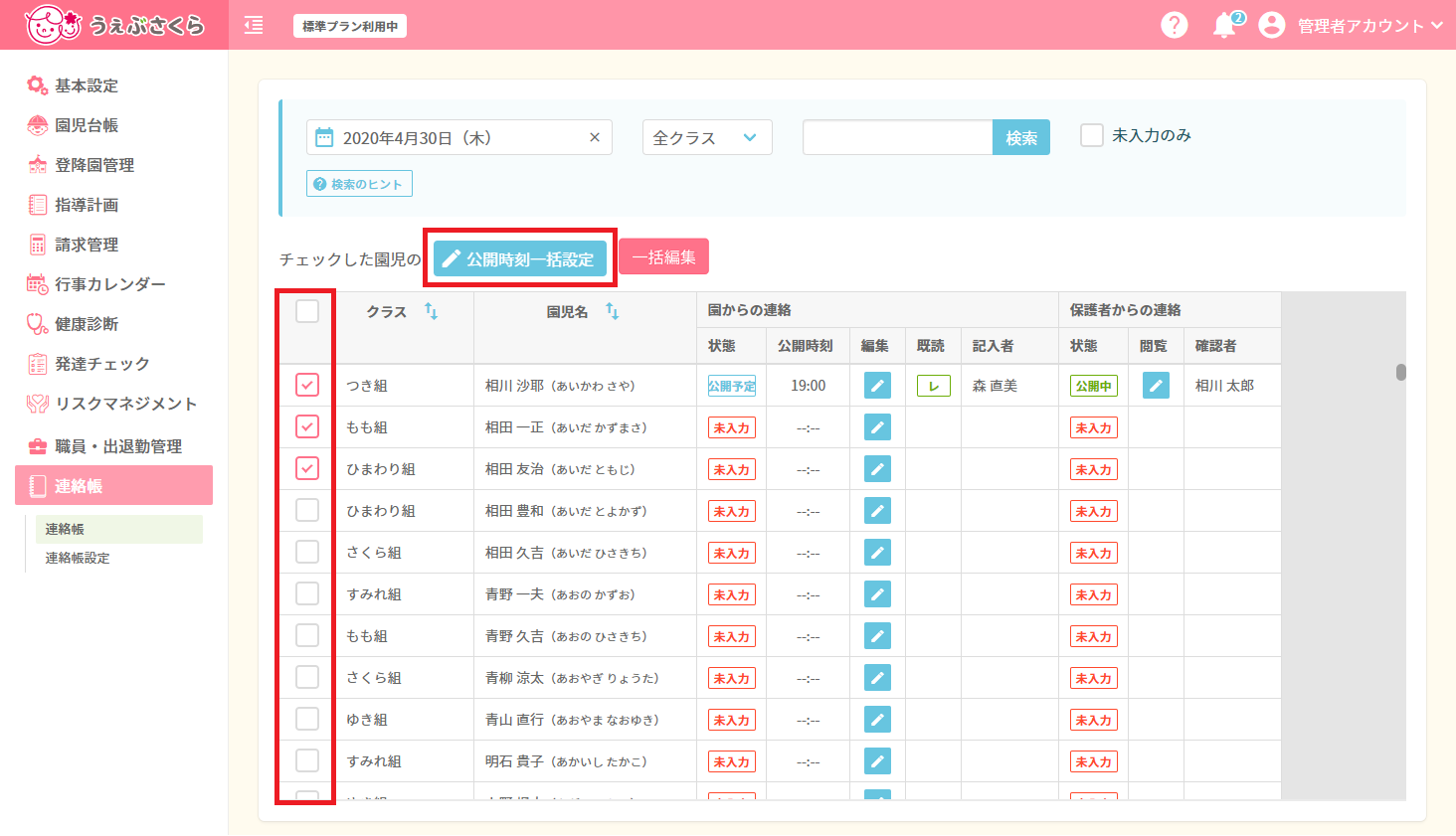This screenshot has width=1456, height=836.
Task: Uncheck 相田友治's row checkbox
Action: (305, 468)
